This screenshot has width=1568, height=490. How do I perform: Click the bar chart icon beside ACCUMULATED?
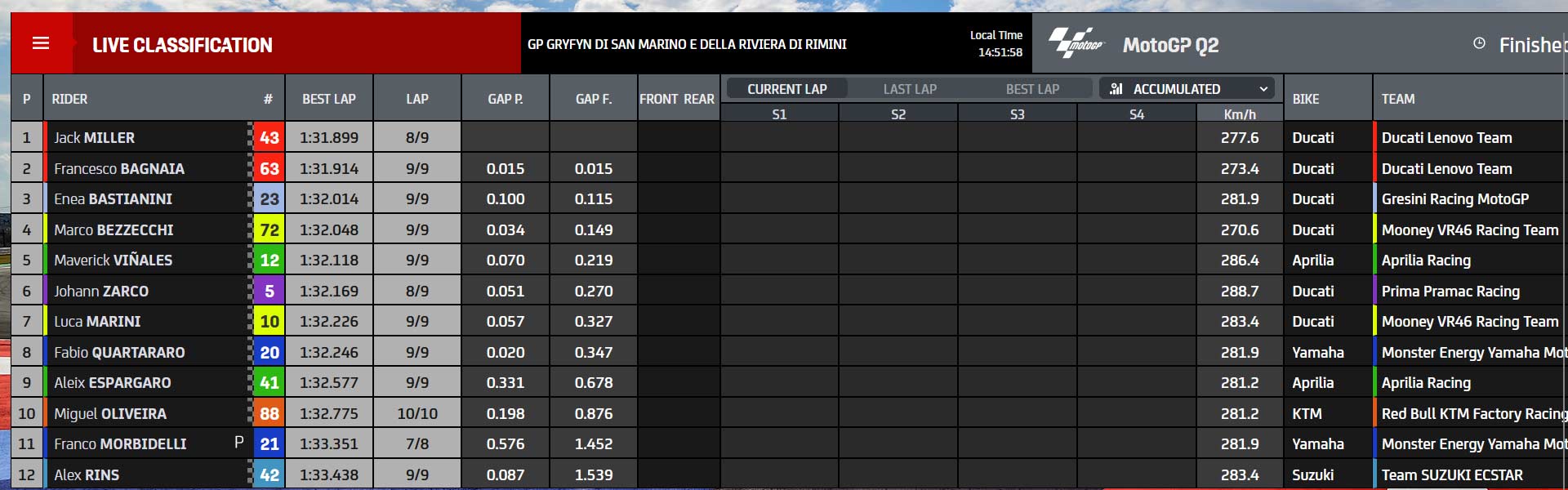1116,88
